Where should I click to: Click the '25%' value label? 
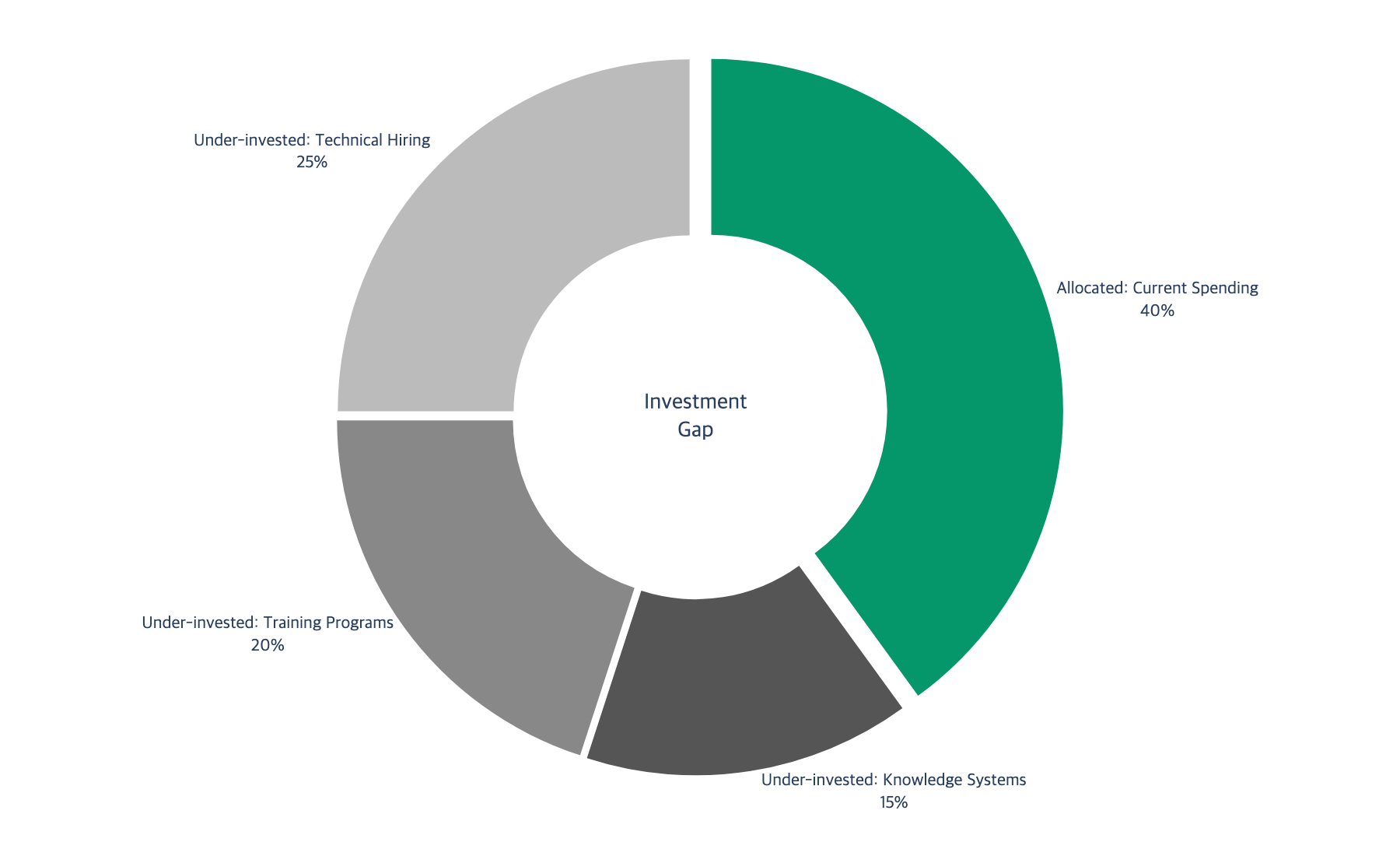coord(312,163)
